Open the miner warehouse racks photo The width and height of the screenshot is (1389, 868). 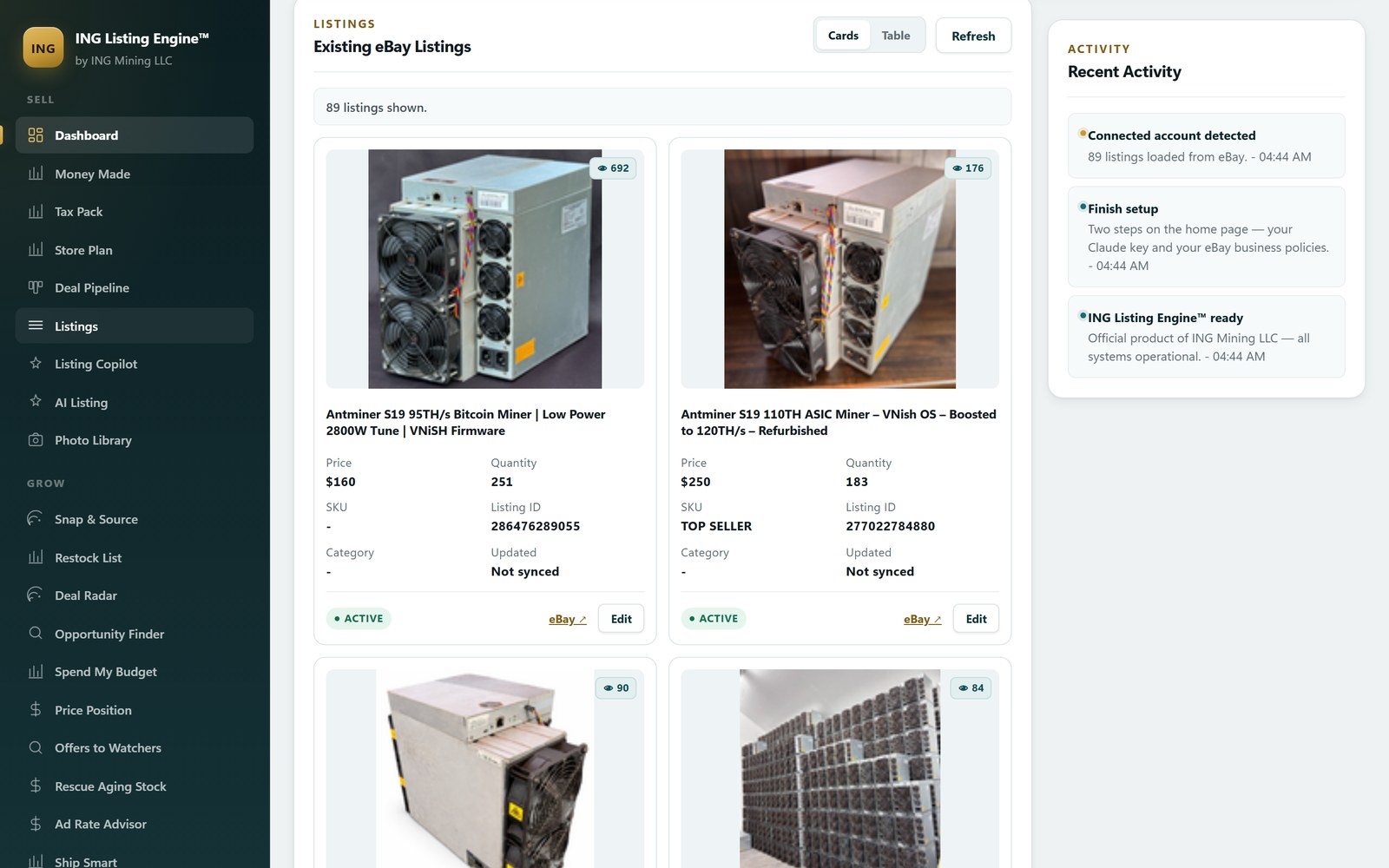(x=840, y=768)
